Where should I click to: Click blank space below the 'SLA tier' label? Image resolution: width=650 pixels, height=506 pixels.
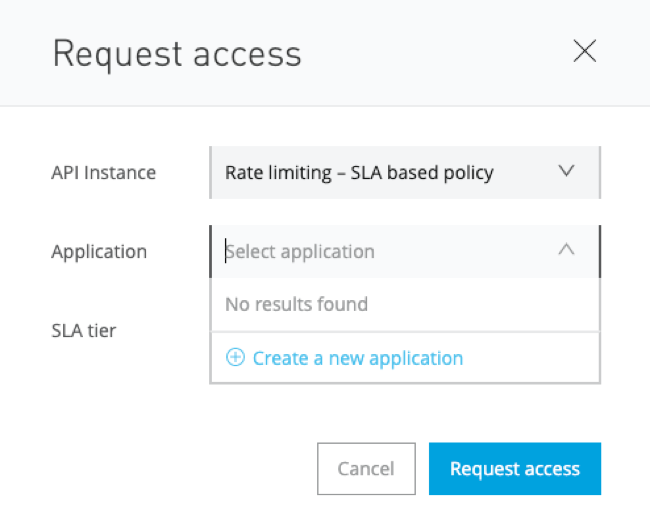click(x=100, y=390)
